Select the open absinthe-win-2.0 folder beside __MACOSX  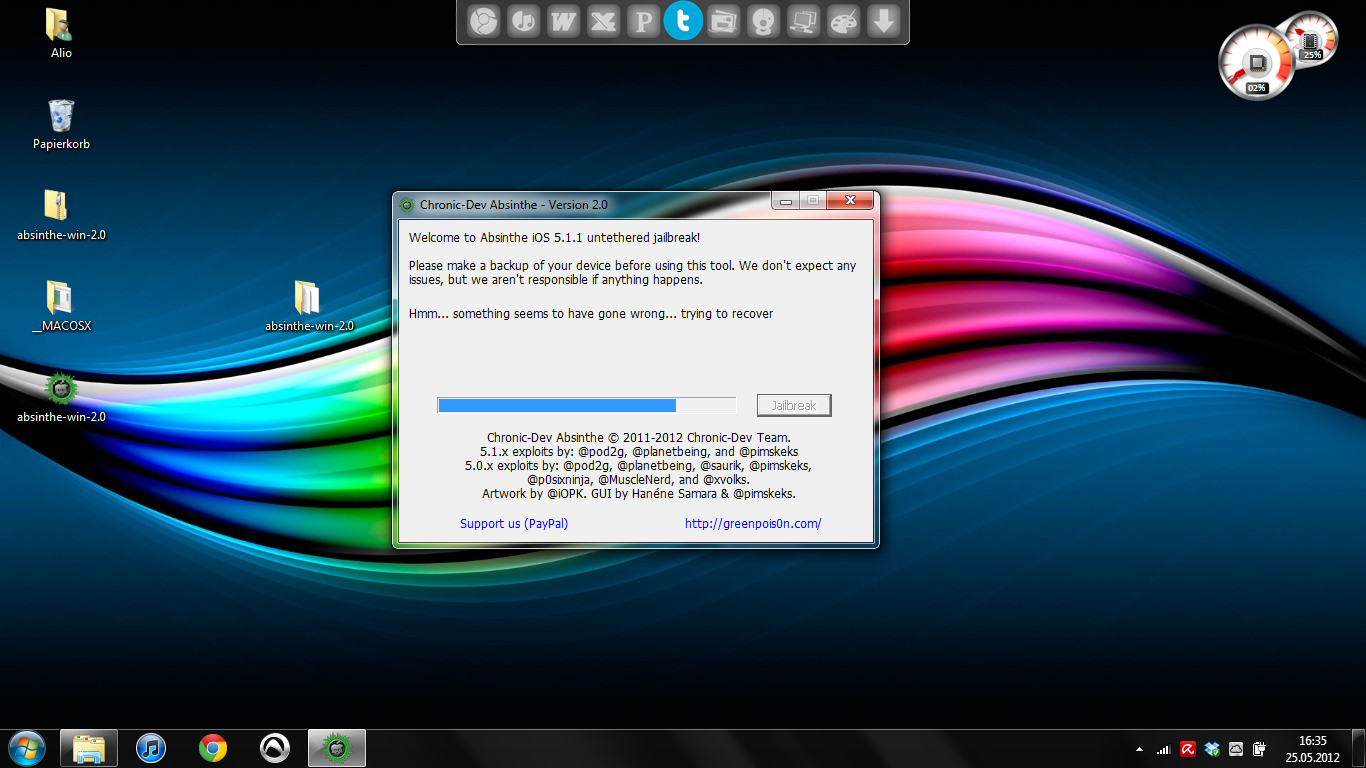tap(309, 306)
